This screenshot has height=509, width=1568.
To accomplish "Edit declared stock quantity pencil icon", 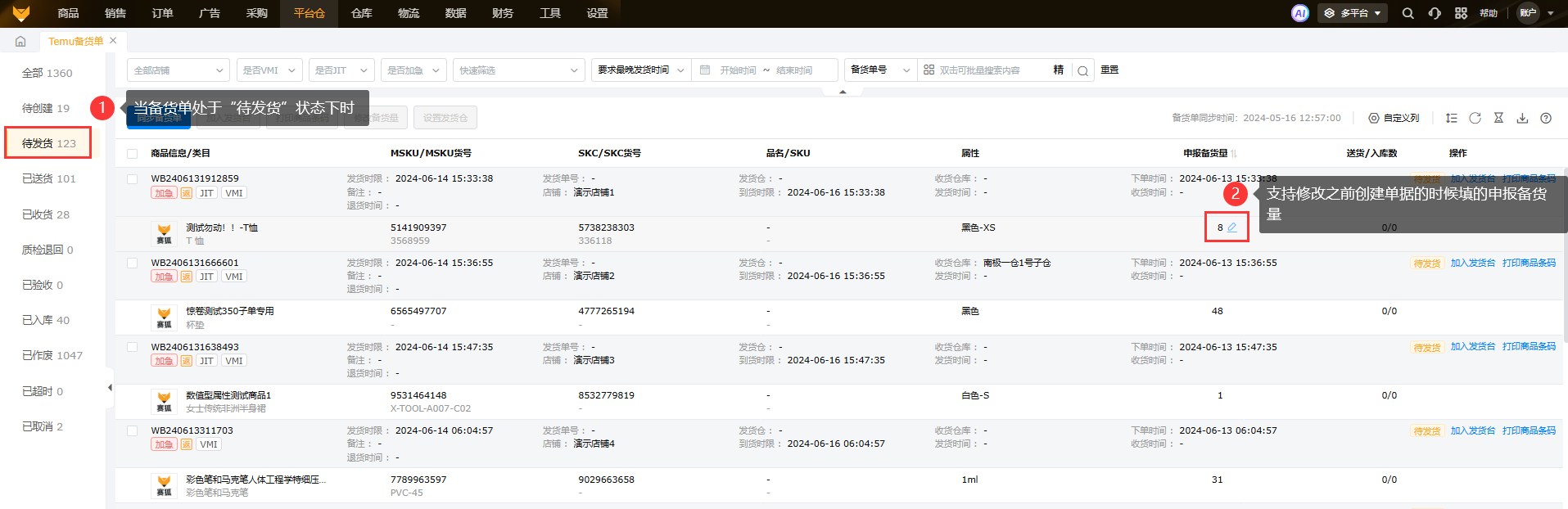I will [1232, 227].
